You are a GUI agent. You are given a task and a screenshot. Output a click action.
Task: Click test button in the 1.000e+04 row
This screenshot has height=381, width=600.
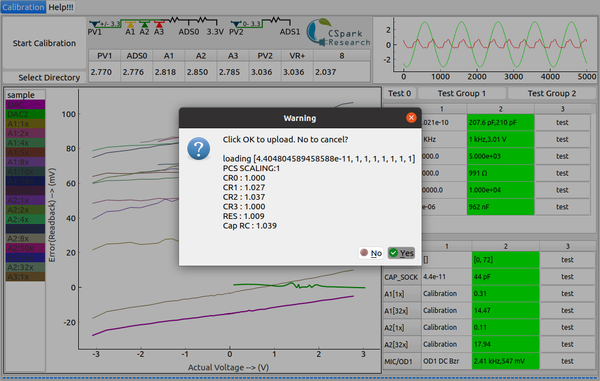point(562,190)
